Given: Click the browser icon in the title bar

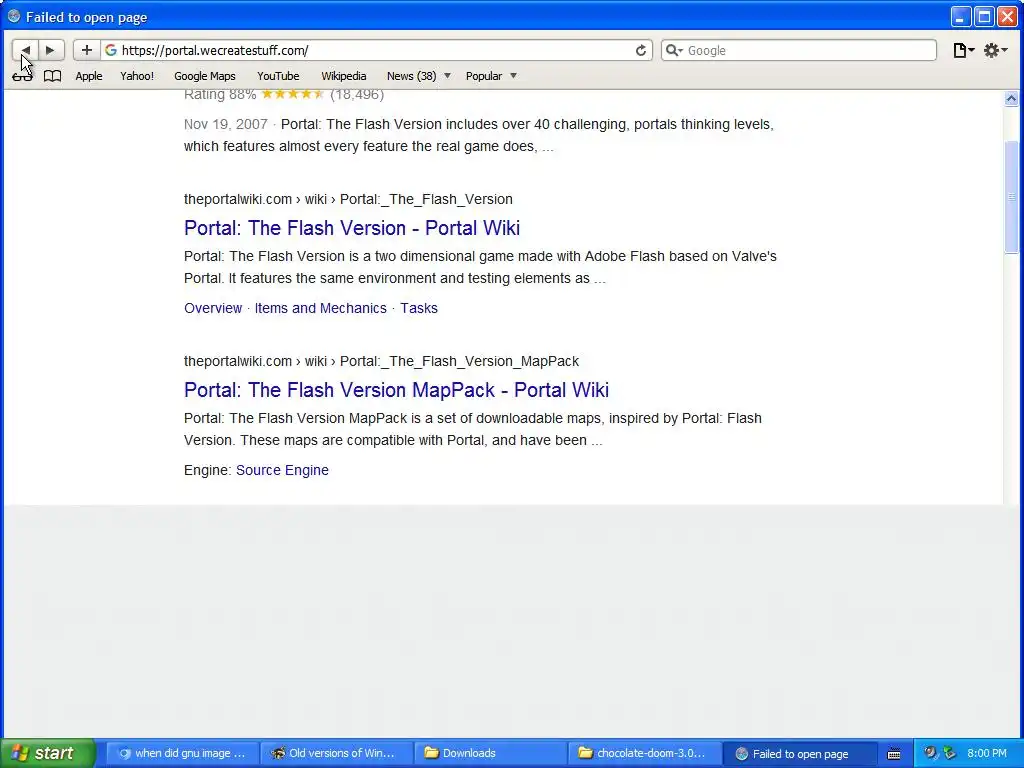Looking at the screenshot, I should pos(14,16).
